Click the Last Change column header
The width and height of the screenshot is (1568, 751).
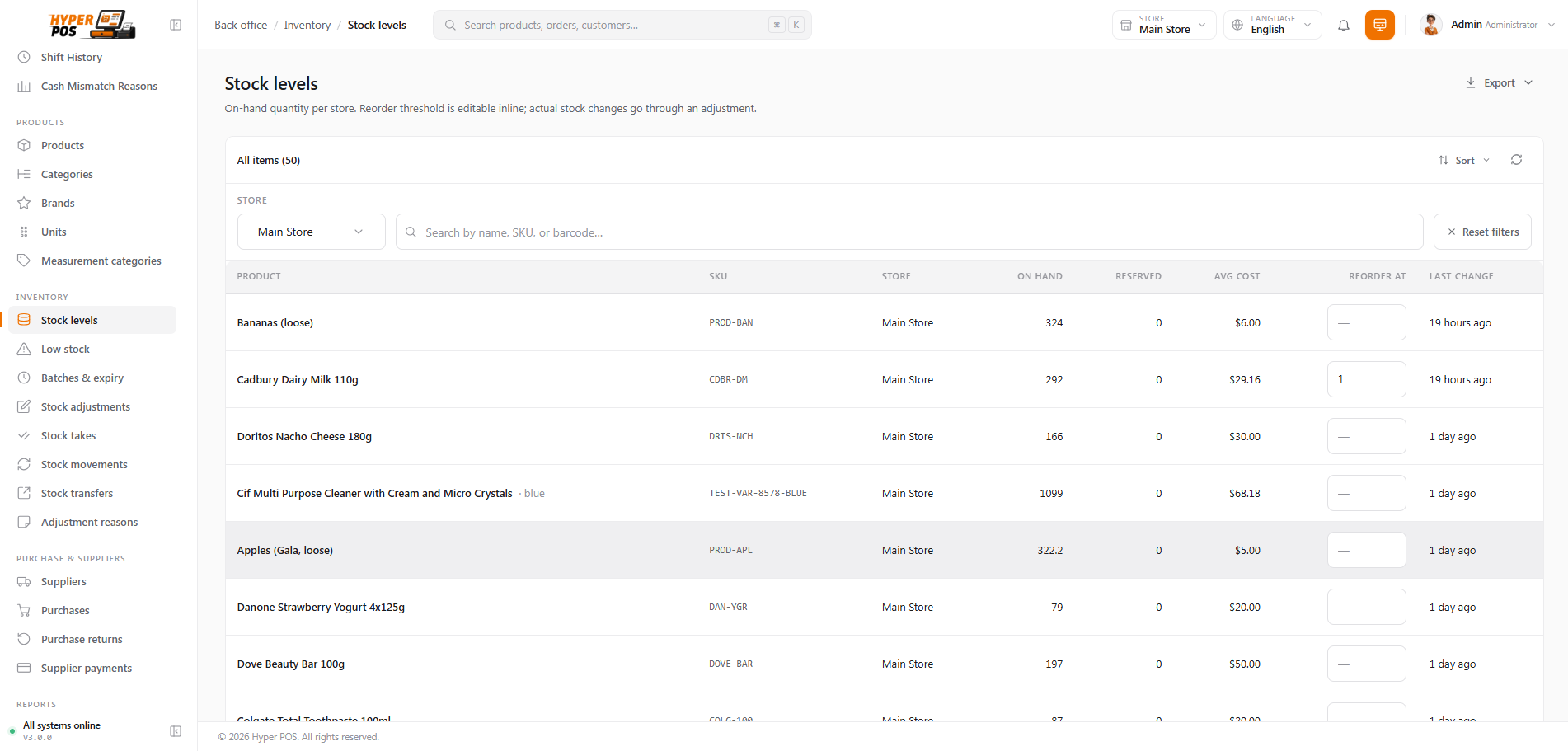pos(1462,276)
